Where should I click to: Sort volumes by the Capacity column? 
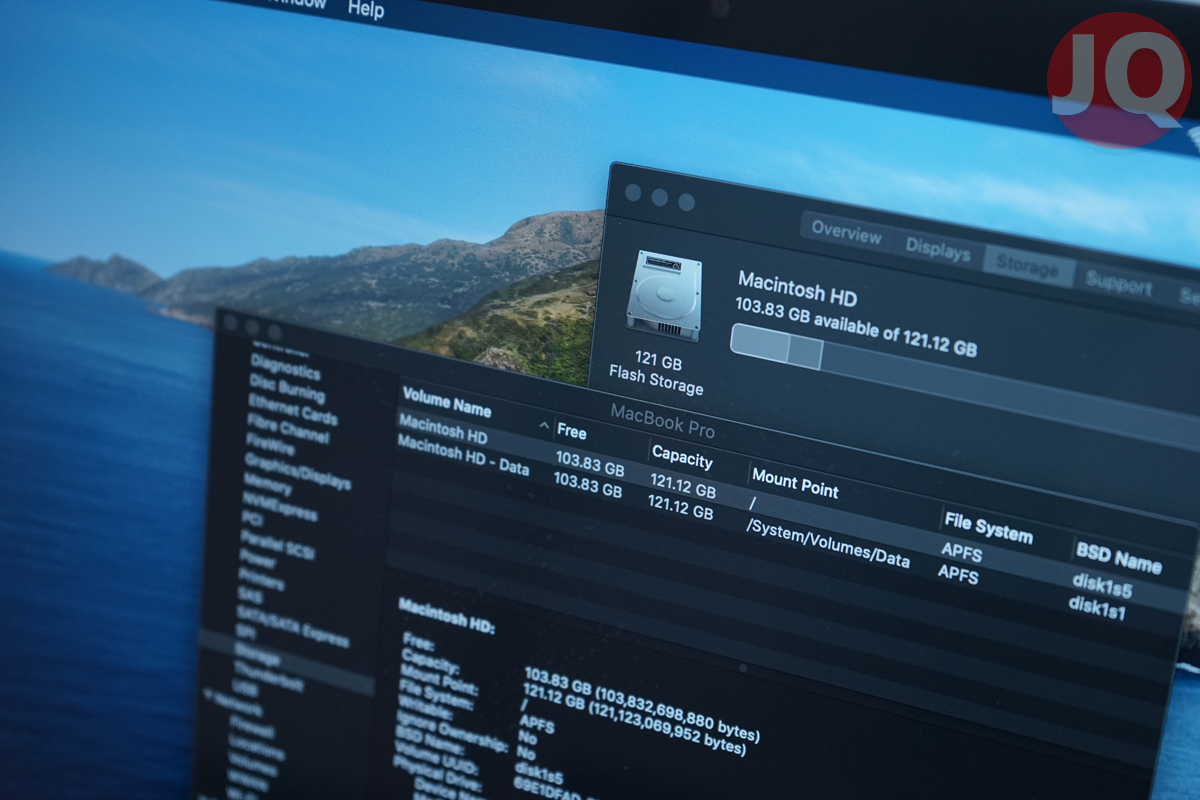683,456
